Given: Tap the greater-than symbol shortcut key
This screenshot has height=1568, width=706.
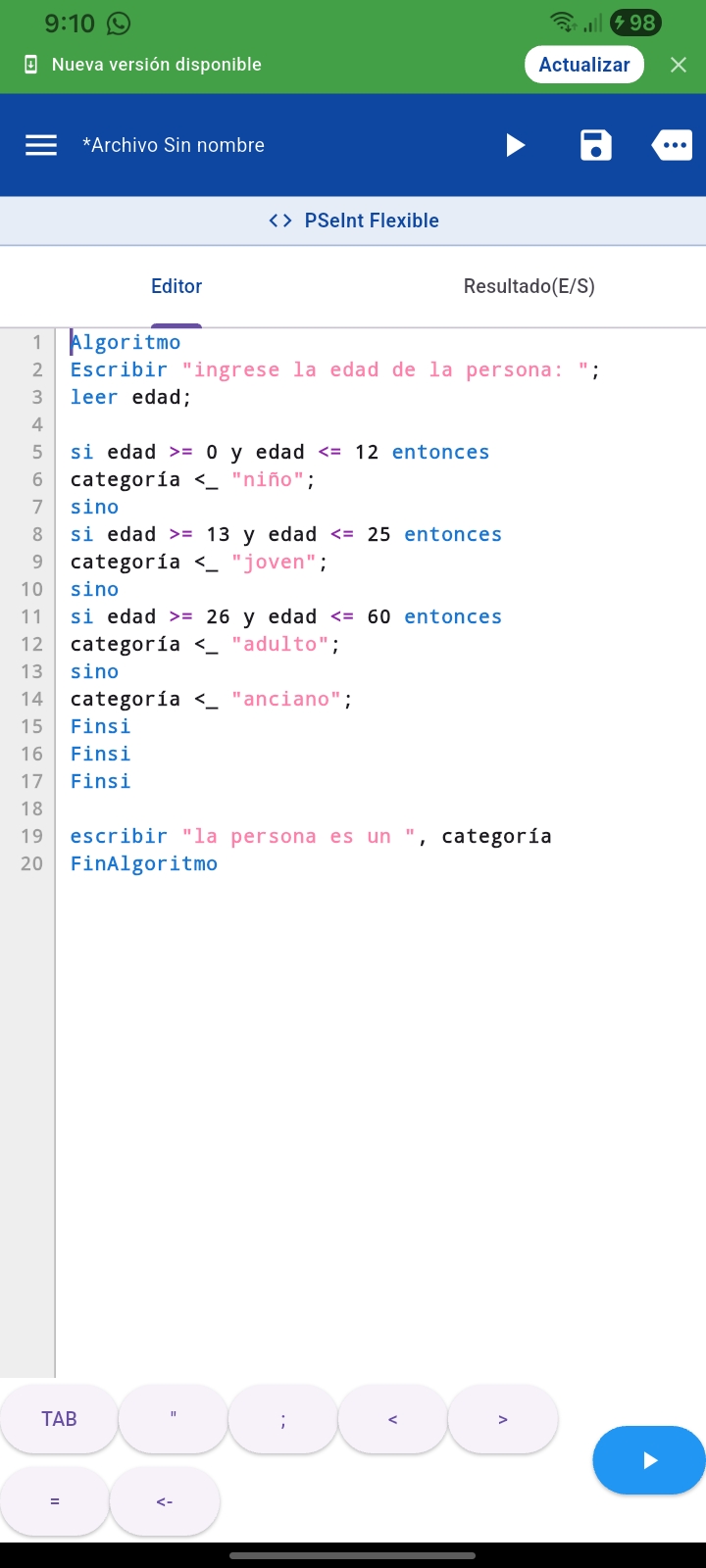Looking at the screenshot, I should (x=503, y=1419).
